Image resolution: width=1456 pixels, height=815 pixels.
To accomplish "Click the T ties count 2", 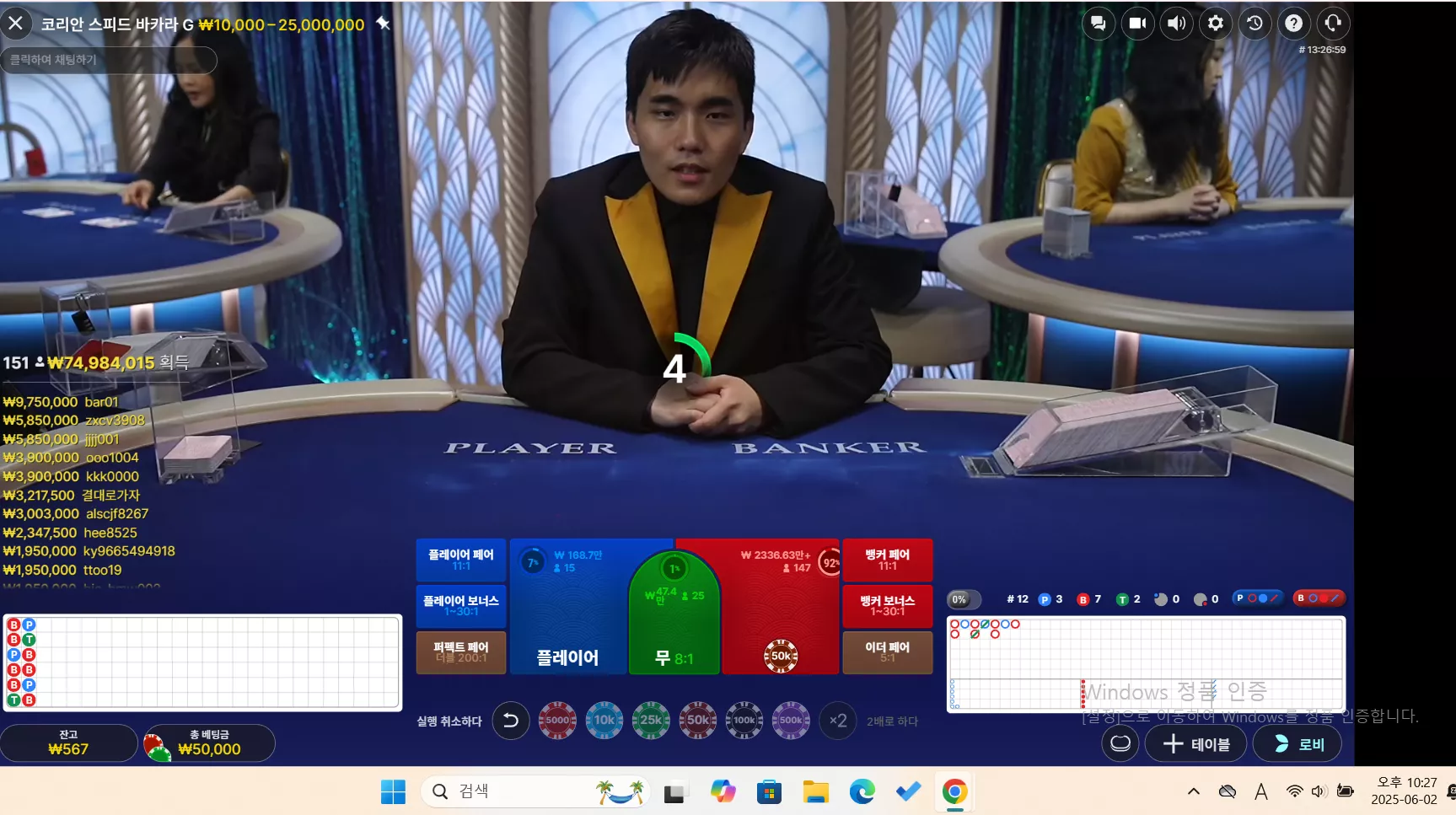I will pyautogui.click(x=1128, y=599).
